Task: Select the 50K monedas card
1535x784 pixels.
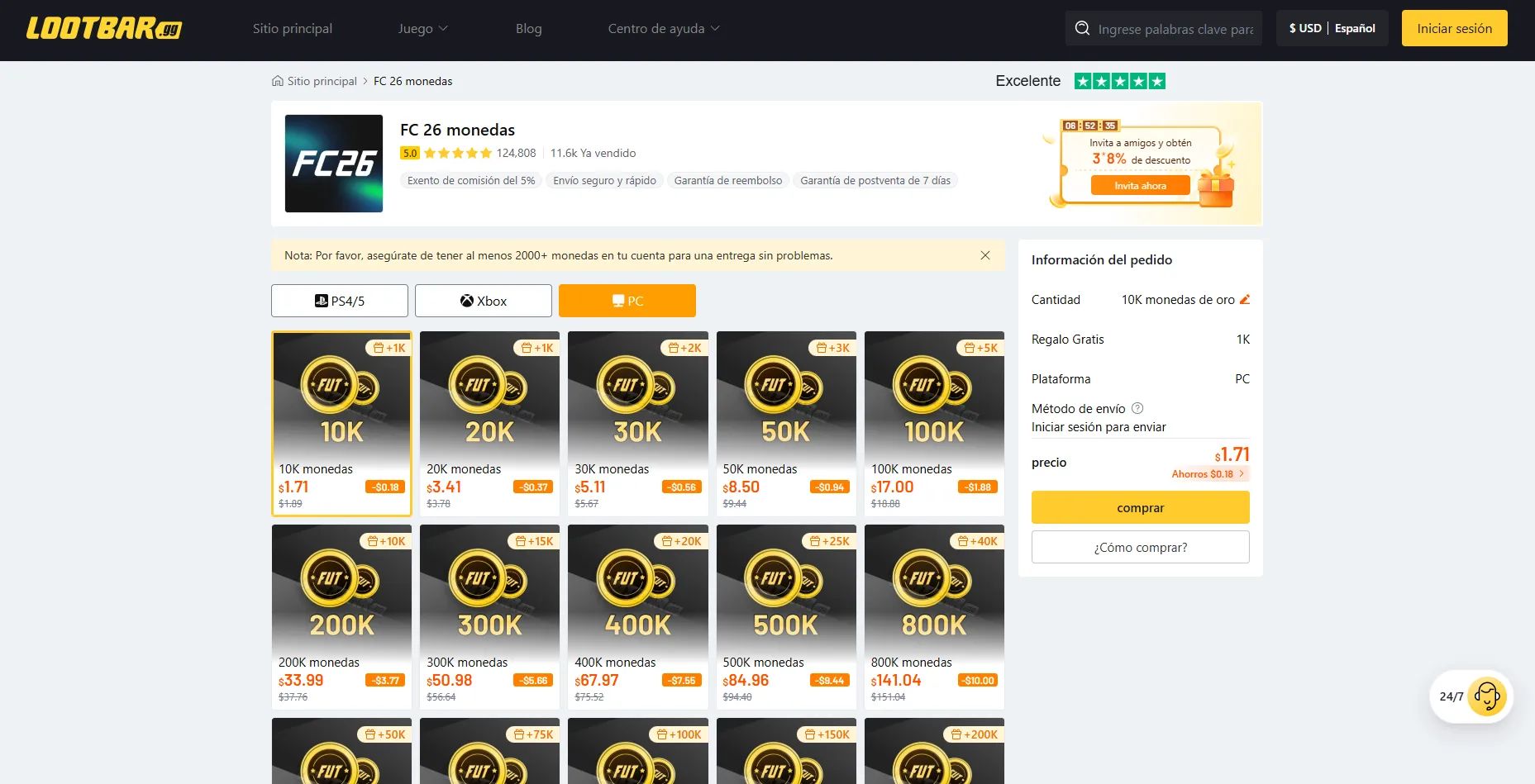Action: (786, 424)
